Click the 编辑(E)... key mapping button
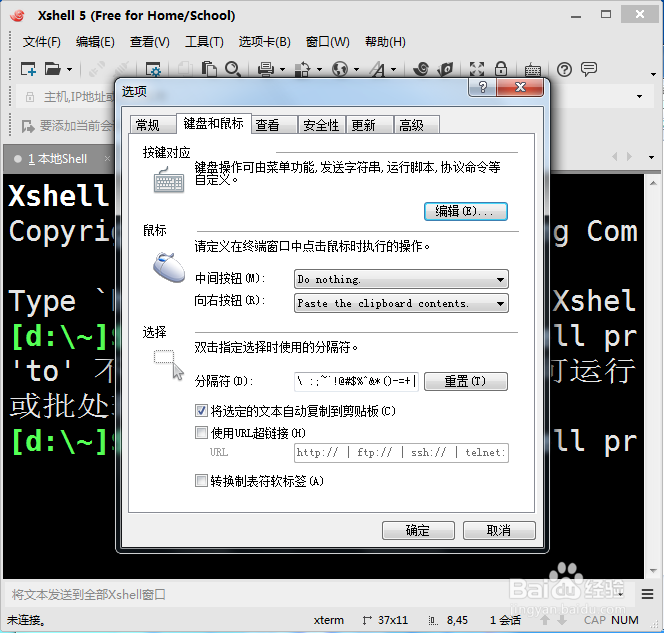 tap(465, 211)
